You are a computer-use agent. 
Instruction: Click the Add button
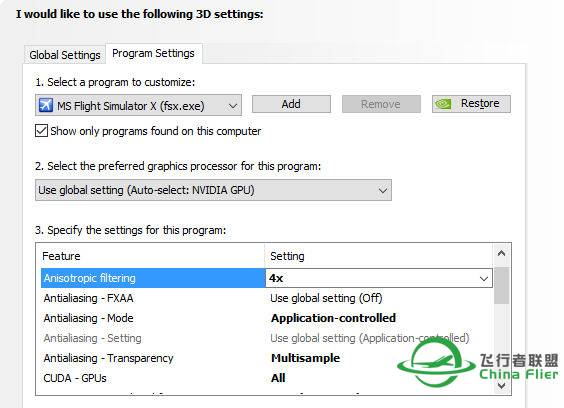291,104
